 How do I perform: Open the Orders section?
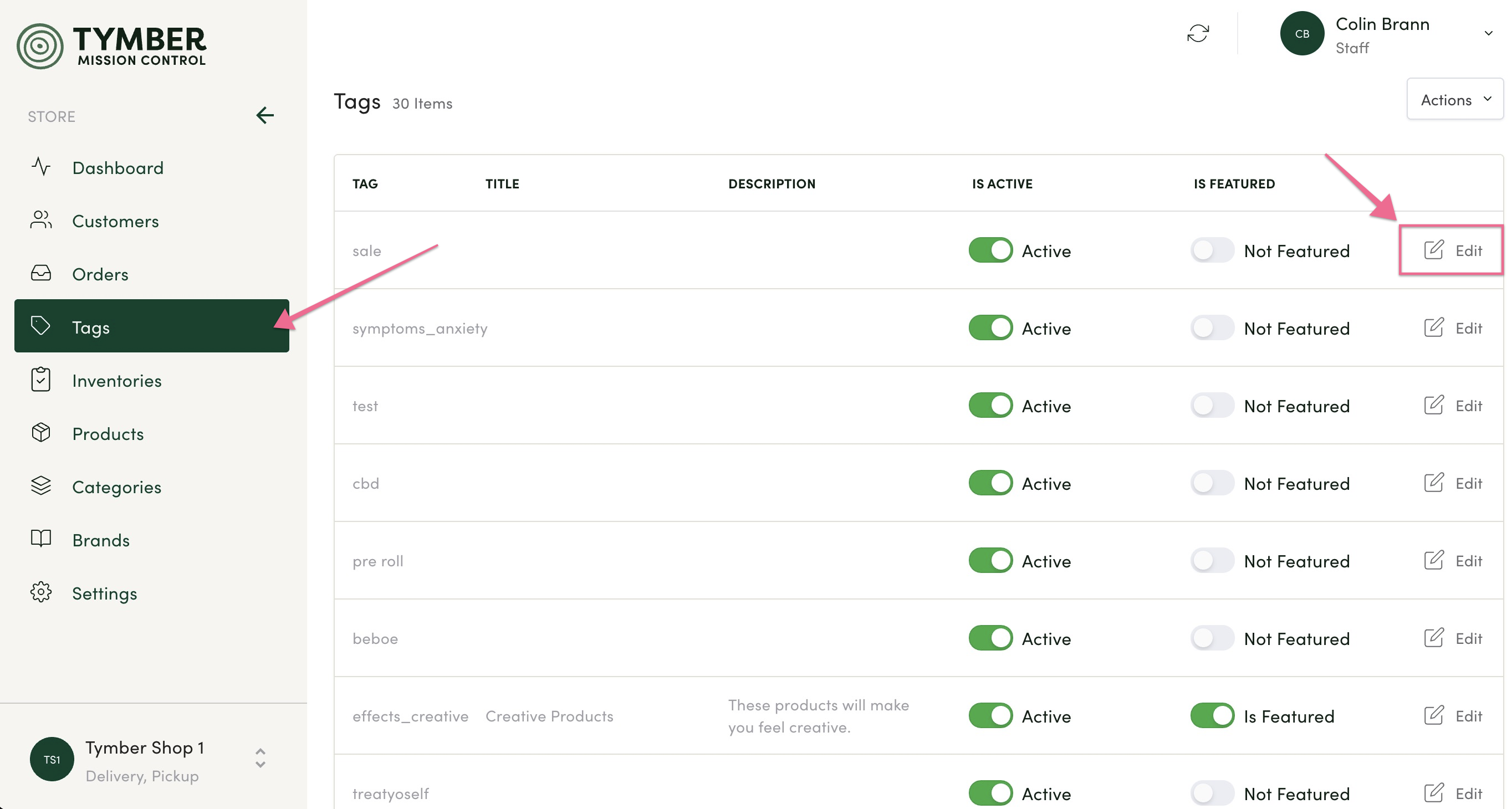151,274
